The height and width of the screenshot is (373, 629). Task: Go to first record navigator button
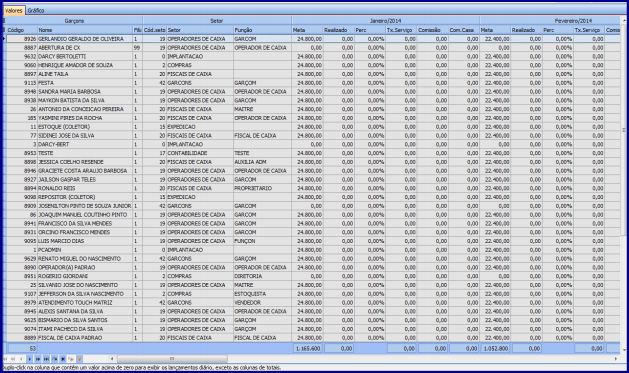(5, 359)
